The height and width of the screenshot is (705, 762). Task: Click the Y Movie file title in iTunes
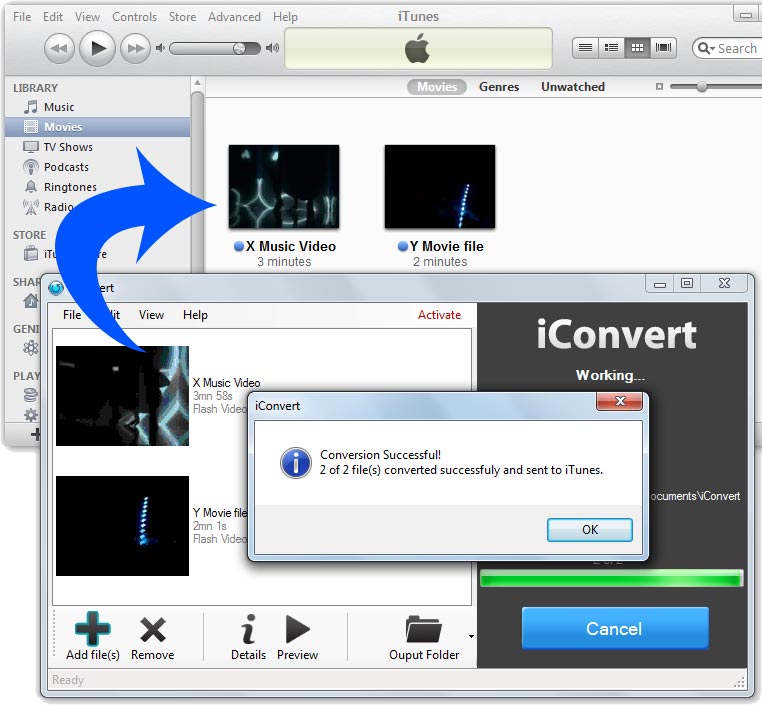[446, 246]
